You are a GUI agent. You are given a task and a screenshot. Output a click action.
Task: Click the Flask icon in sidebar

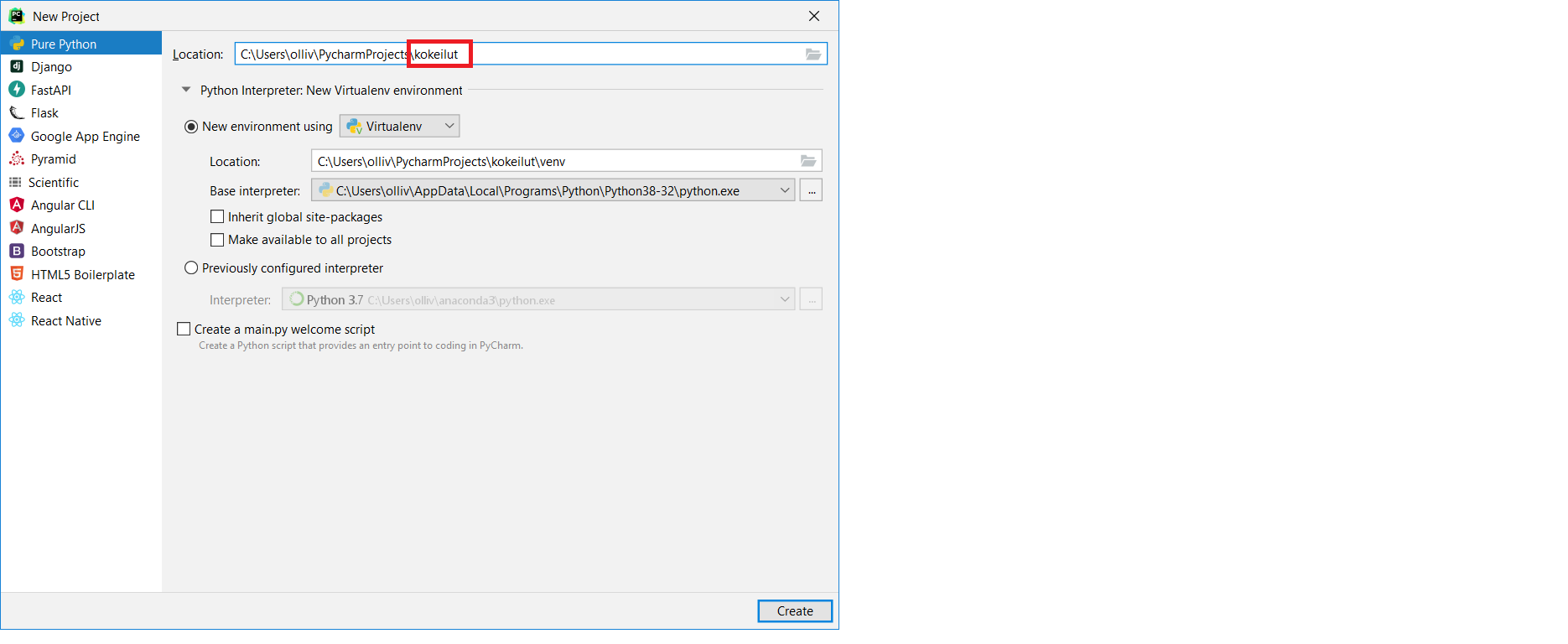pyautogui.click(x=16, y=112)
